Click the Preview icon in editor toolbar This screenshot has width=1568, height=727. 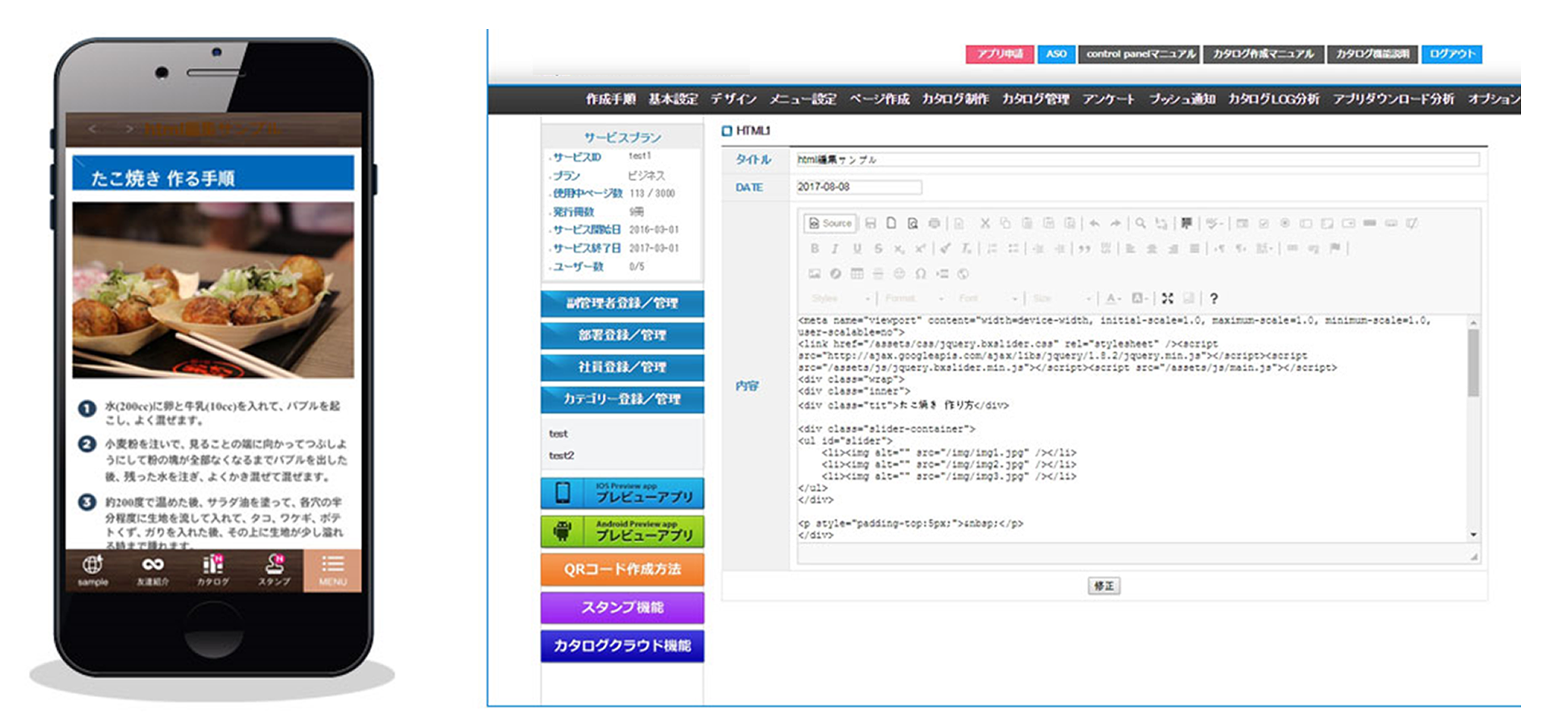913,224
